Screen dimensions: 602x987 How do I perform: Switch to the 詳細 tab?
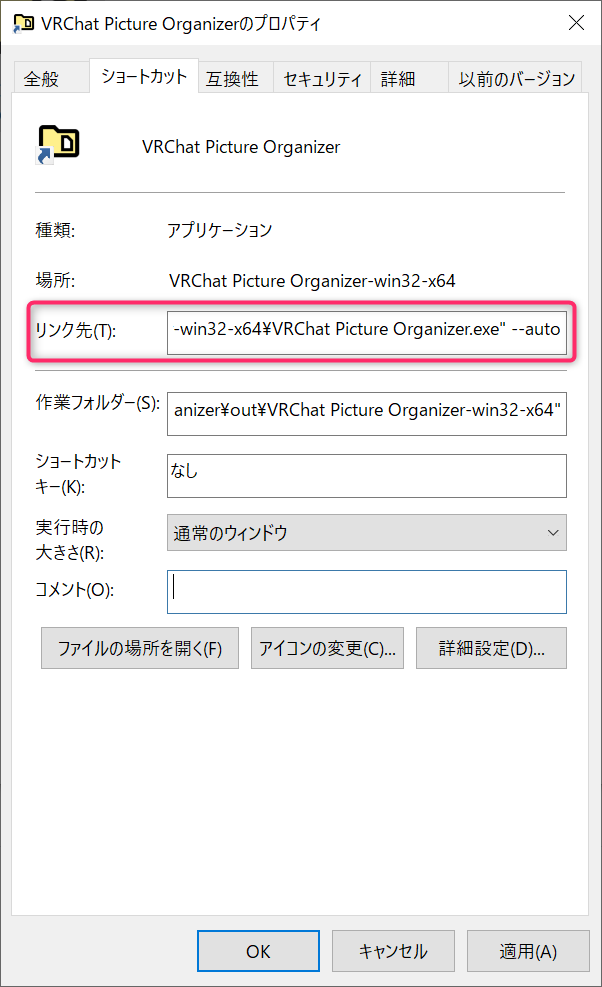[x=409, y=79]
